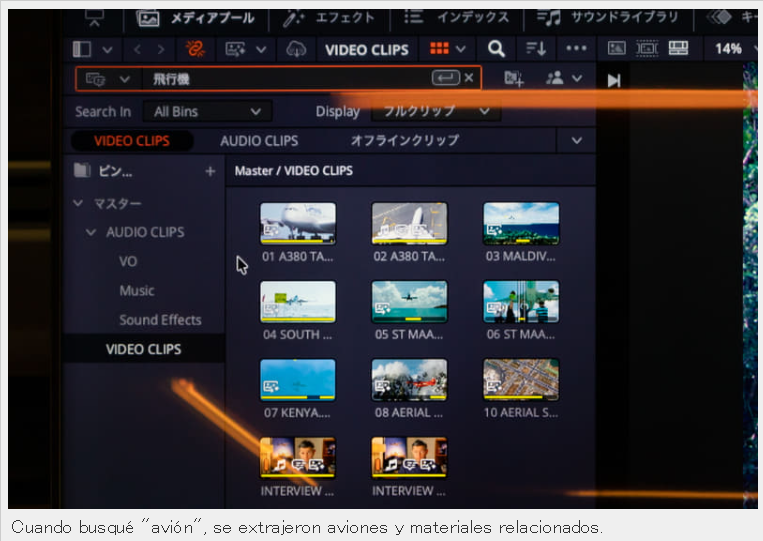Open the メディアプール panel
763x541 pixels.
pos(196,18)
